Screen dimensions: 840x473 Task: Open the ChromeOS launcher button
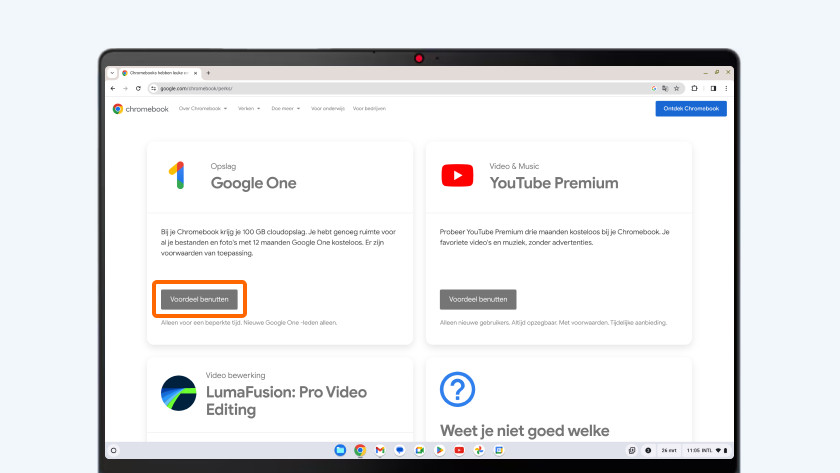pos(113,450)
